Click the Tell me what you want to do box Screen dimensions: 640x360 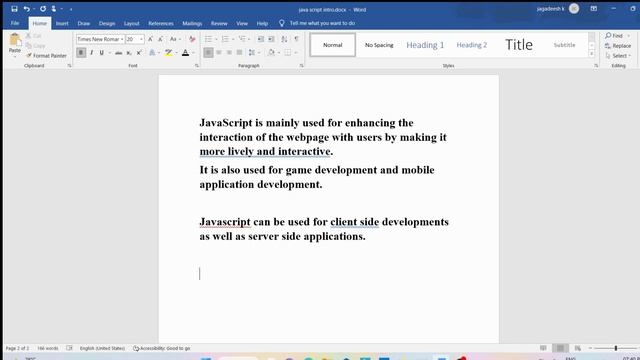322,23
